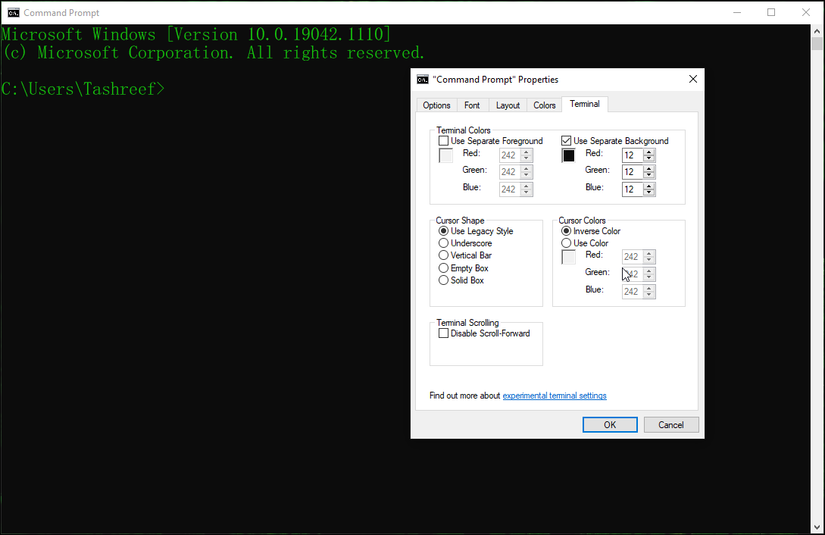The height and width of the screenshot is (535, 825).
Task: Click the Properties dialog title icon
Action: (x=422, y=79)
